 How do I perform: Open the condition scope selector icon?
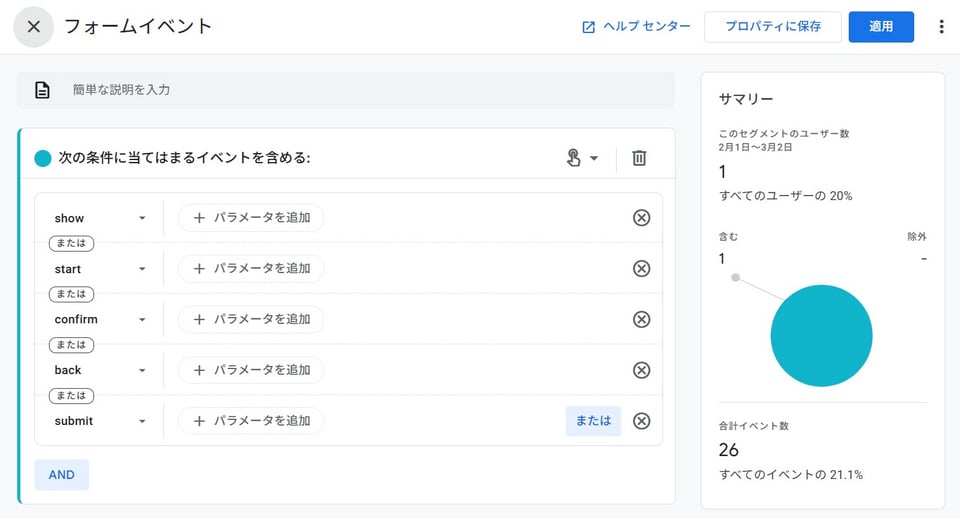point(581,158)
